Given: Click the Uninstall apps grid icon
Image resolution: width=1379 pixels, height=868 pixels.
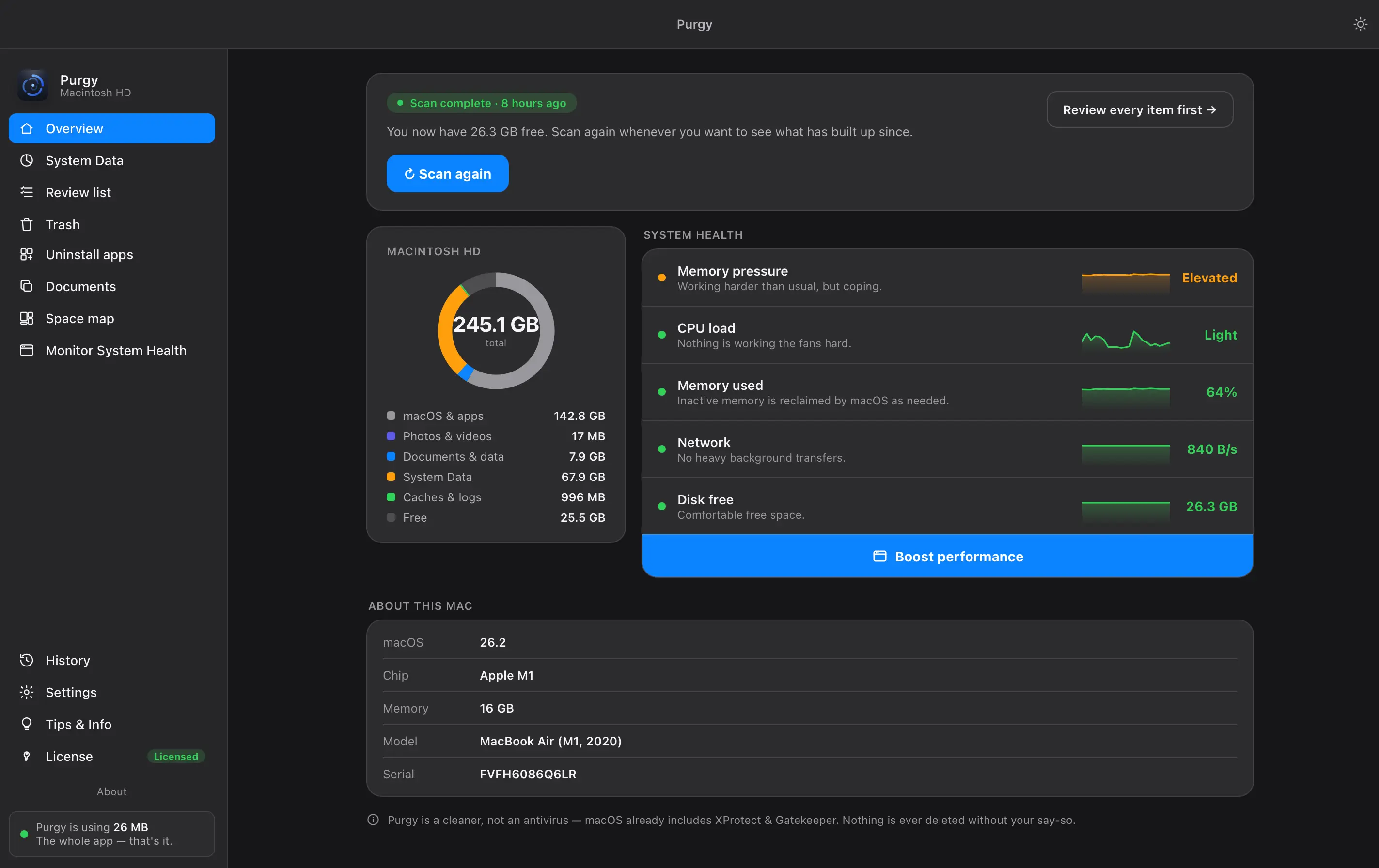Looking at the screenshot, I should click(x=26, y=254).
